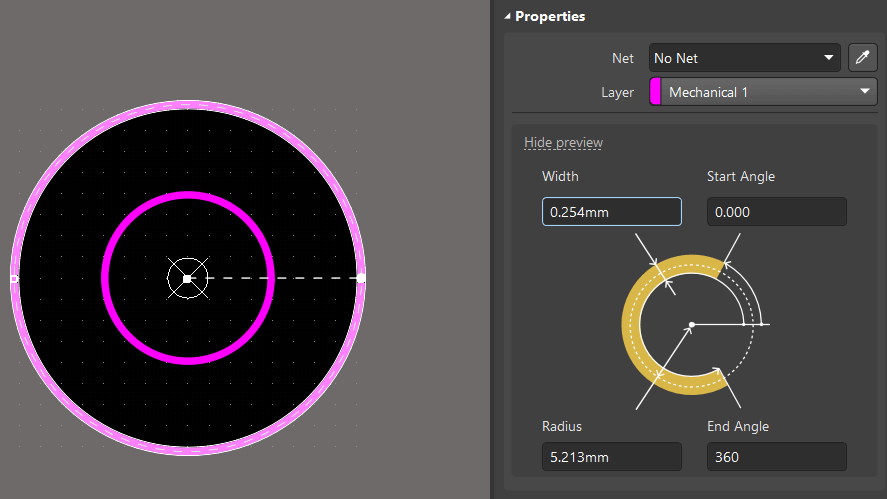Image resolution: width=887 pixels, height=499 pixels.
Task: Click the End Angle field showing 360
Action: (776, 457)
